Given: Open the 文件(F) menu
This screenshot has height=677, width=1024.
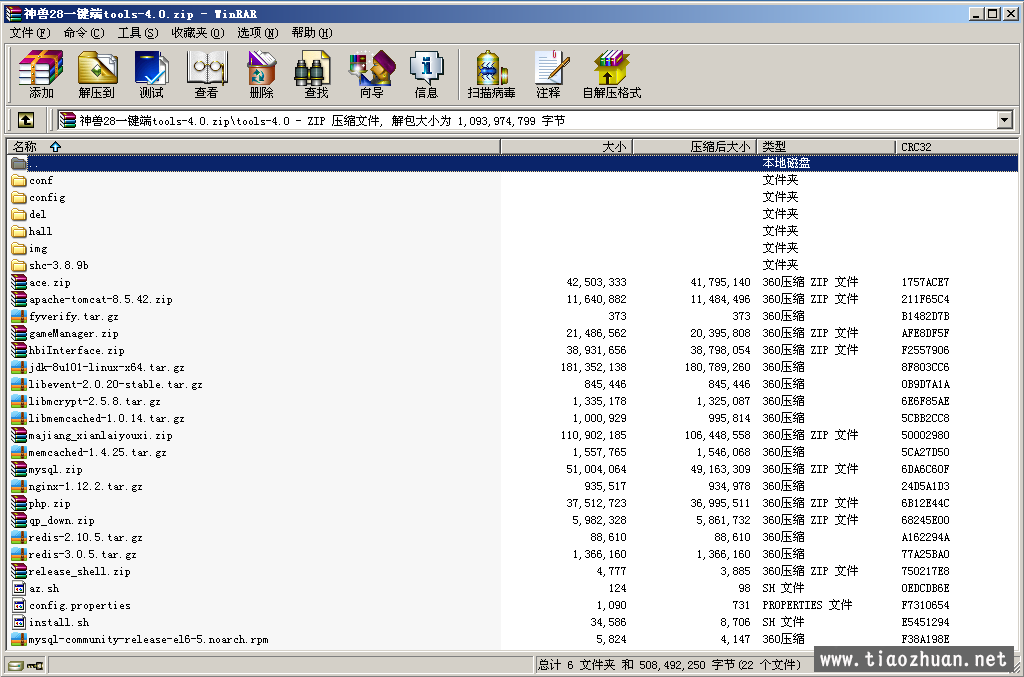Looking at the screenshot, I should [x=30, y=33].
